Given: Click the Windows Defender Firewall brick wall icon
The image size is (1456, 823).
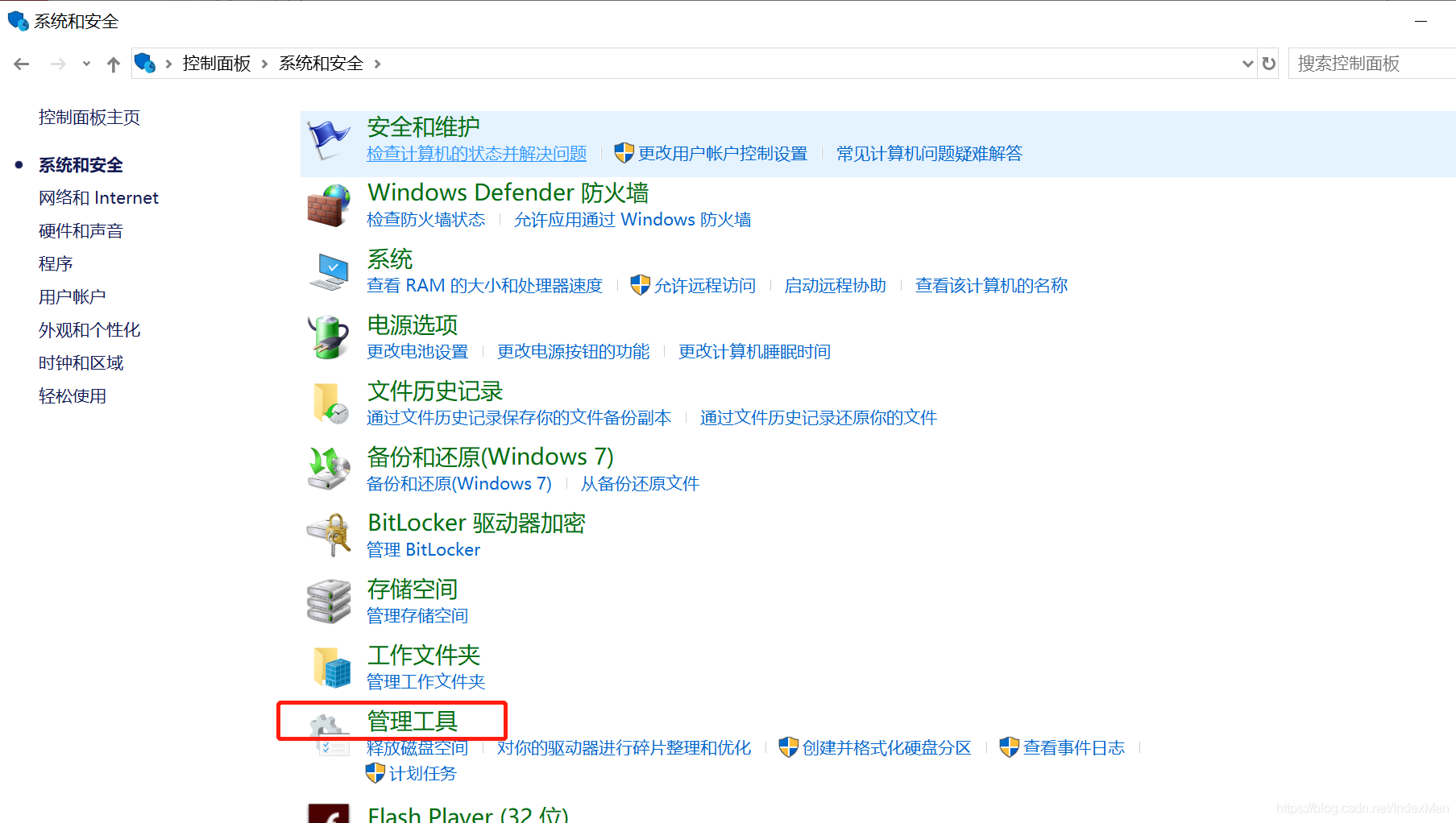Looking at the screenshot, I should tap(329, 206).
